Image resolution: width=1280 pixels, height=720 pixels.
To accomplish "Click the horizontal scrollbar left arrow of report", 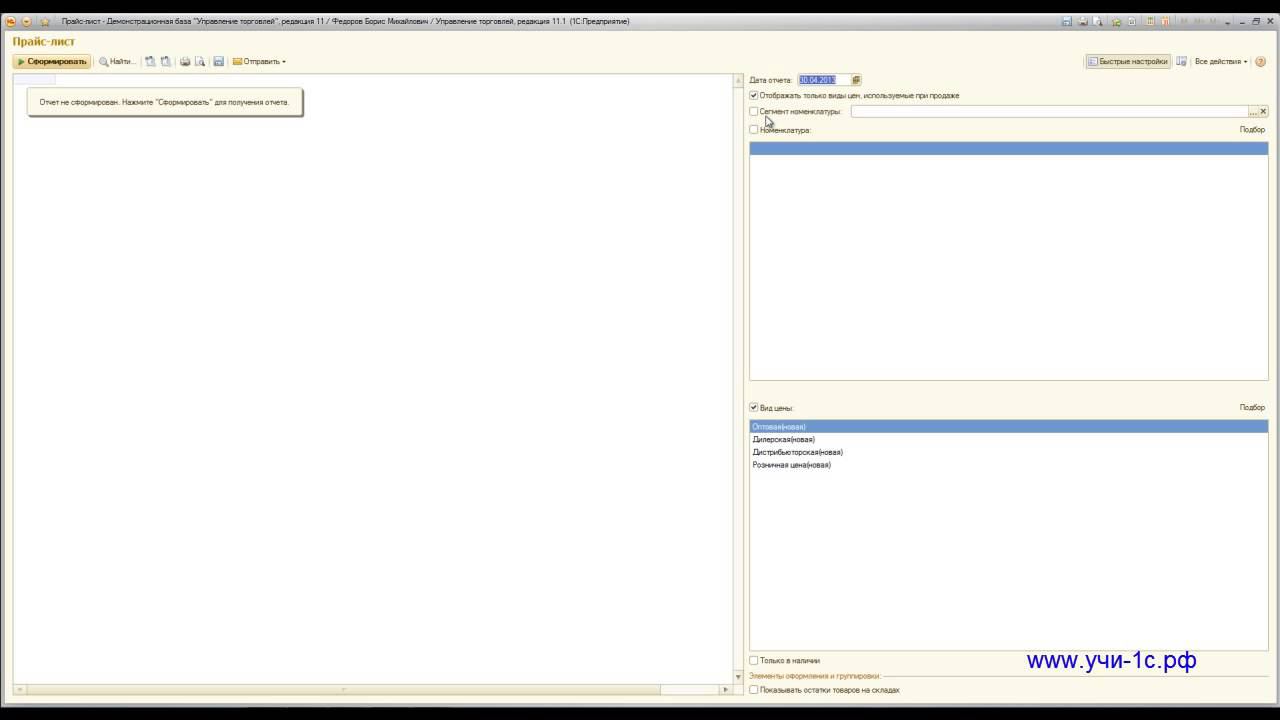I will coord(19,689).
